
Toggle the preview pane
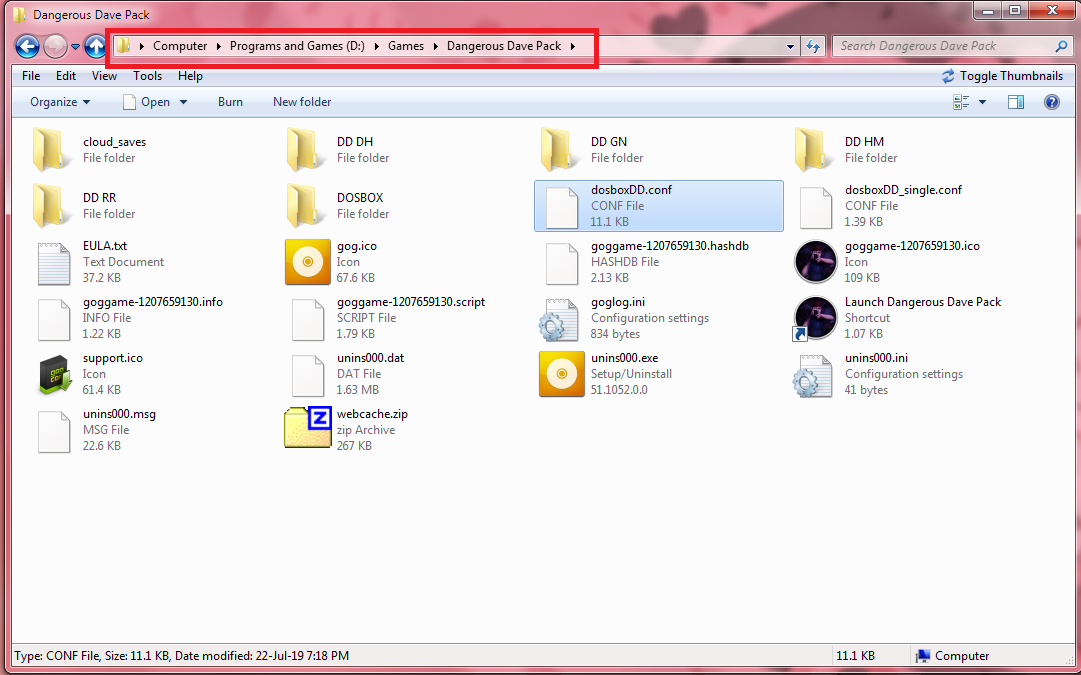click(1016, 102)
